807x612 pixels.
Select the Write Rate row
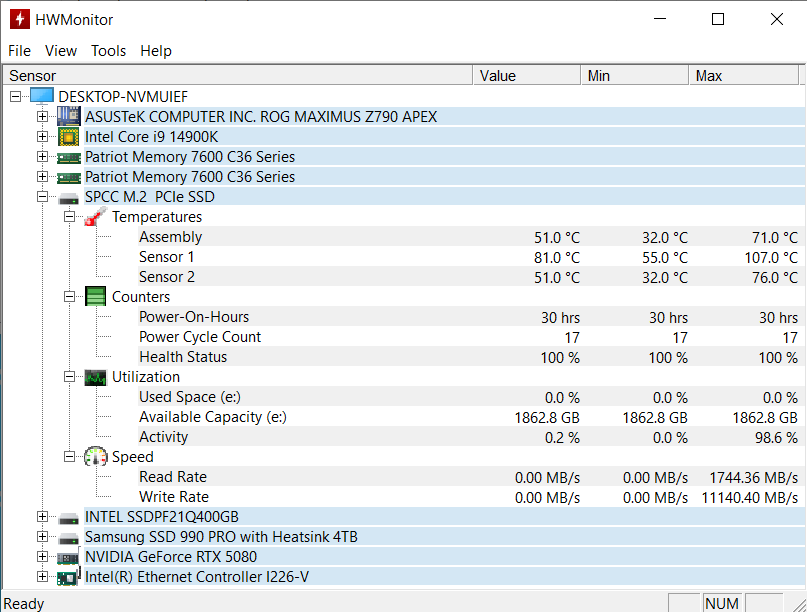coord(173,497)
